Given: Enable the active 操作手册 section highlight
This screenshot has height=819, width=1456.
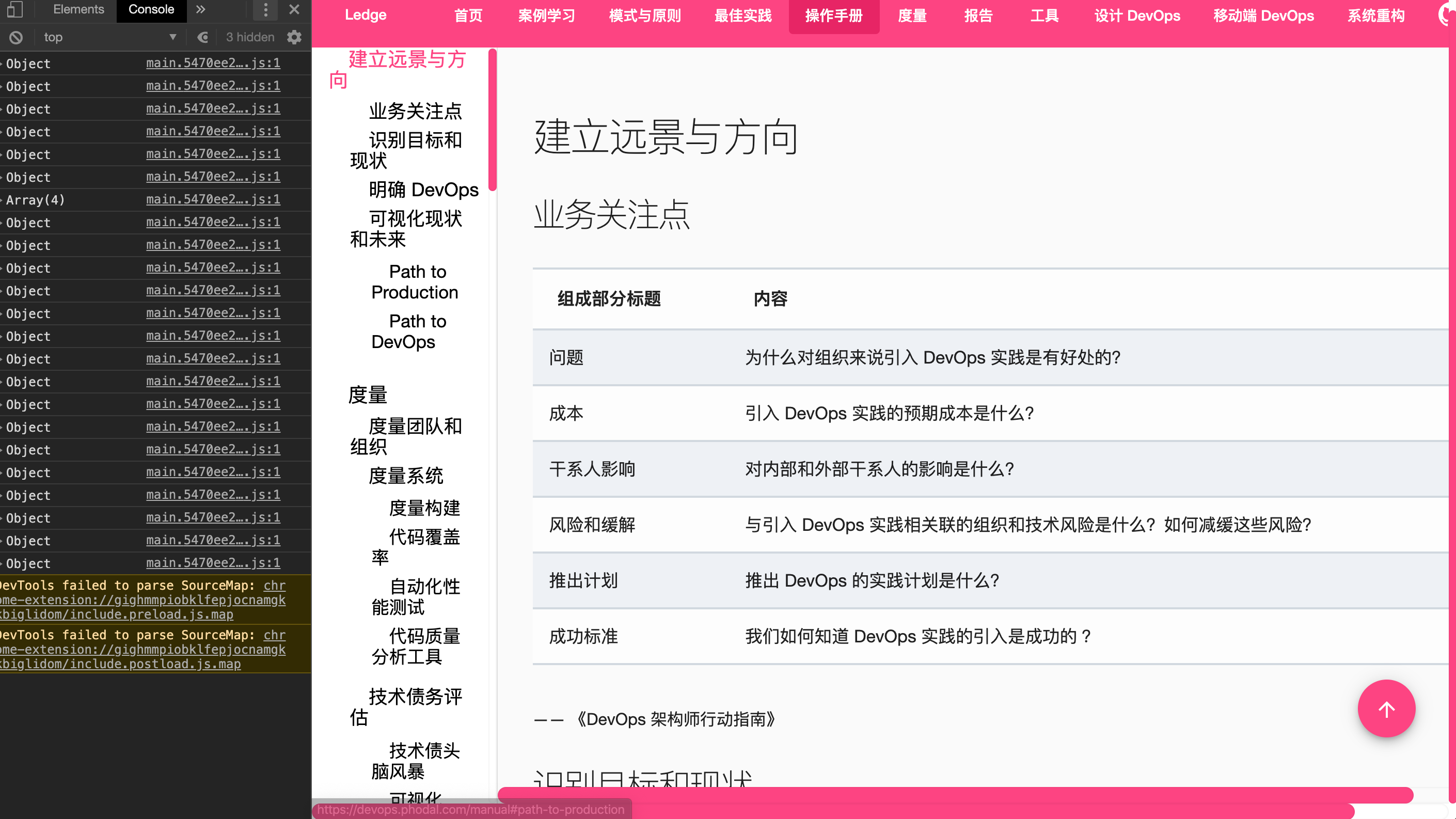Looking at the screenshot, I should [834, 17].
